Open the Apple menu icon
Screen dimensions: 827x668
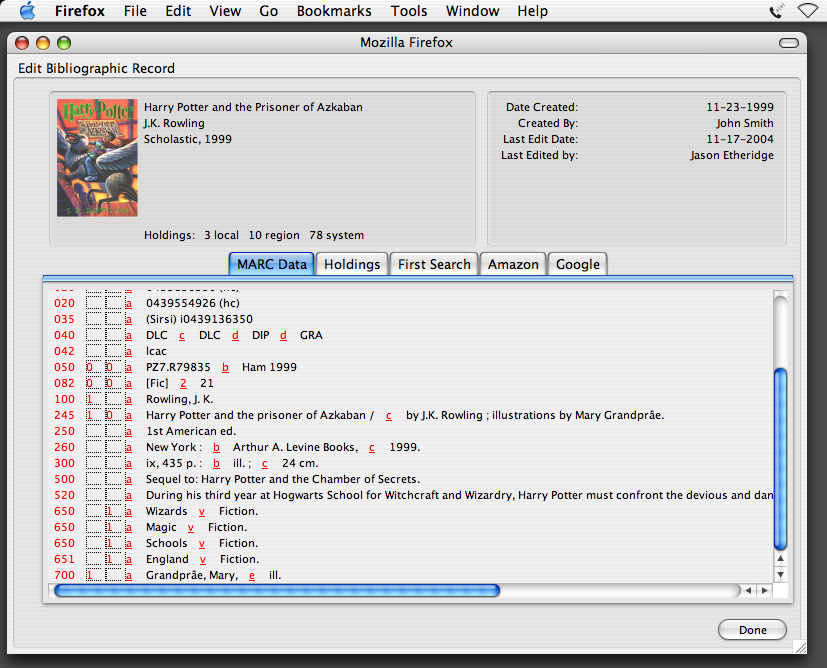(27, 11)
